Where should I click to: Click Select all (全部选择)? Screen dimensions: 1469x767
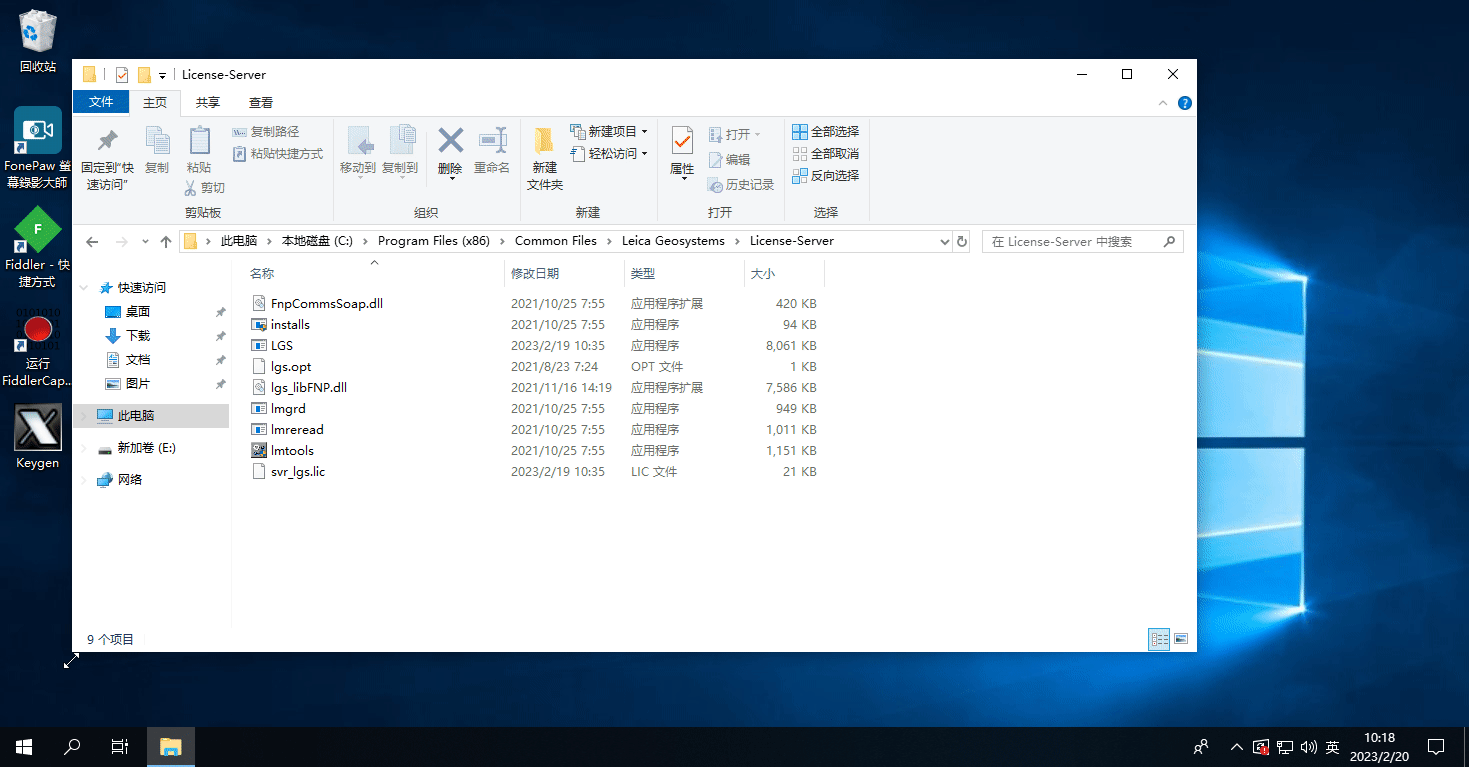point(825,132)
